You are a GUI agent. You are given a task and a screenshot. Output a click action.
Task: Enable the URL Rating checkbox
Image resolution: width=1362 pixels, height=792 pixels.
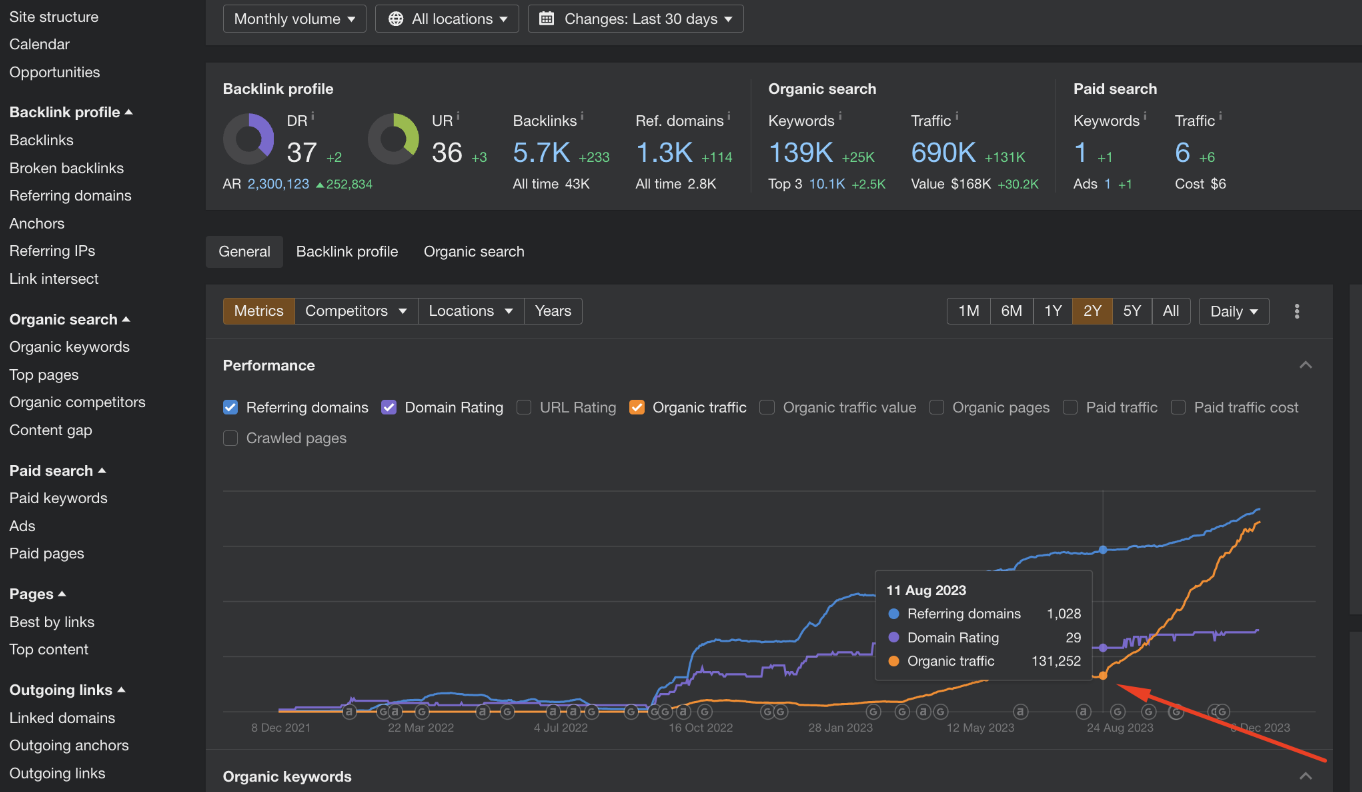click(x=524, y=407)
